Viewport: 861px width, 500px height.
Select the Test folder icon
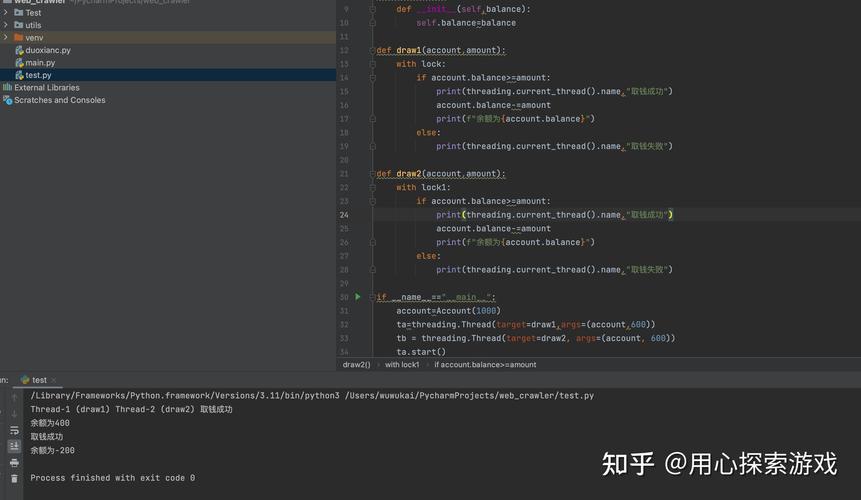coord(19,12)
